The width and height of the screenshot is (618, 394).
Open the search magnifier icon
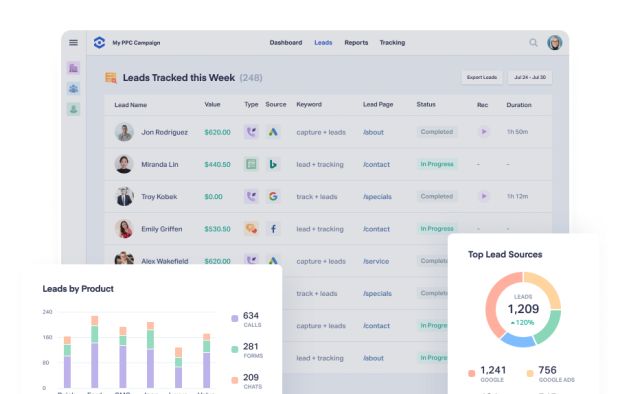coord(533,43)
